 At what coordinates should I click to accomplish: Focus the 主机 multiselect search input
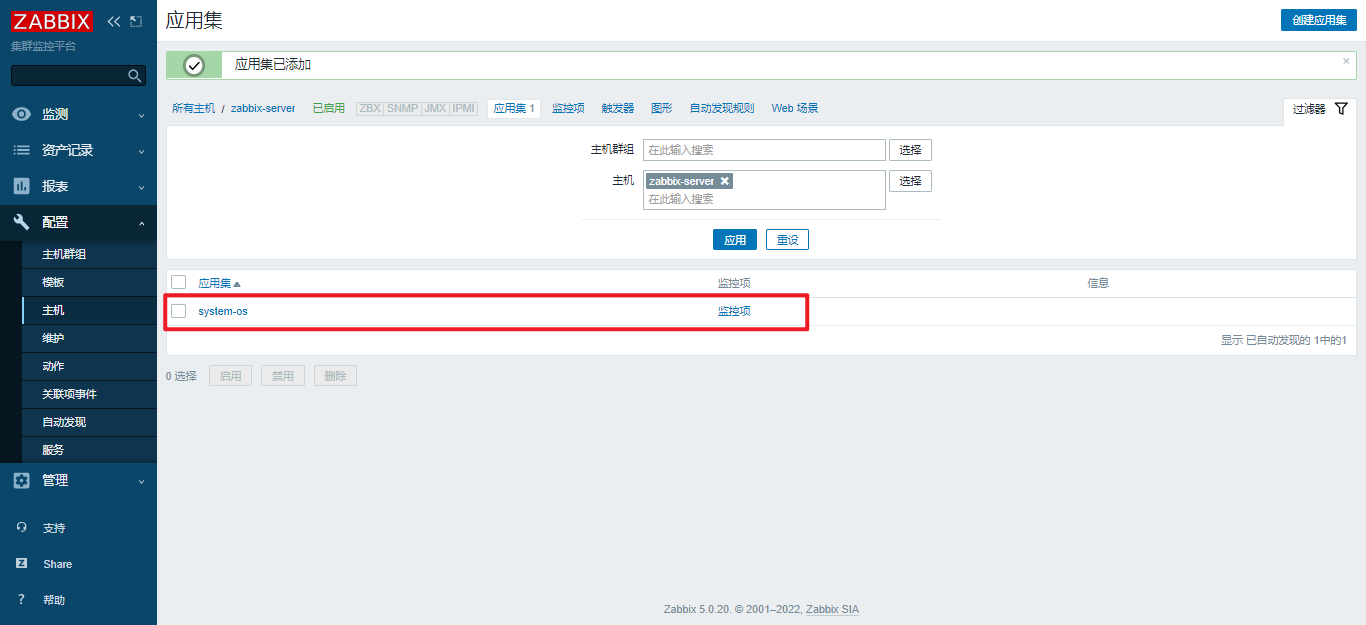(764, 199)
